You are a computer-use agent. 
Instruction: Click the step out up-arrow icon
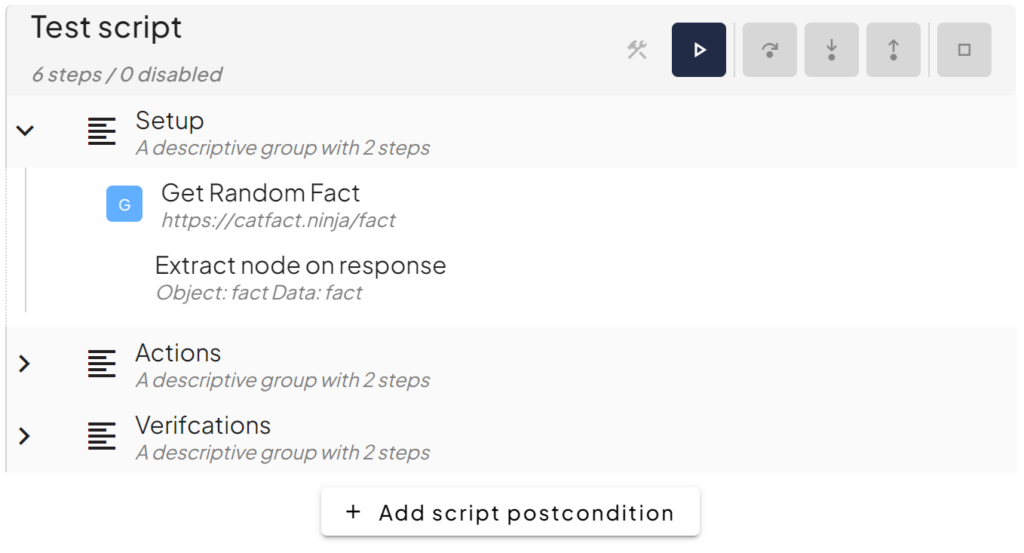[893, 50]
